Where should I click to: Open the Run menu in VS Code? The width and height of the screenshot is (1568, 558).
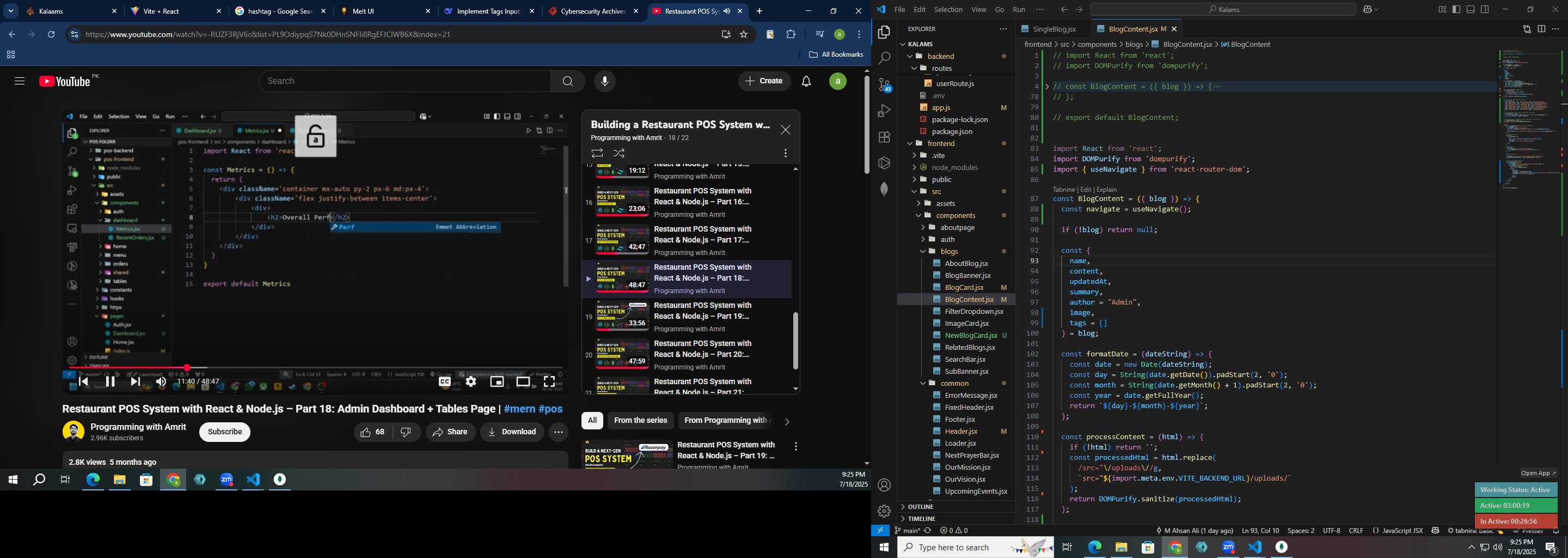coord(1019,10)
